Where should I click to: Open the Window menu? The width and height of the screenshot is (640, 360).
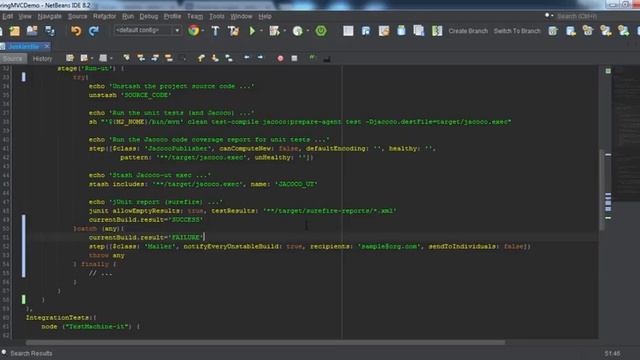click(241, 16)
